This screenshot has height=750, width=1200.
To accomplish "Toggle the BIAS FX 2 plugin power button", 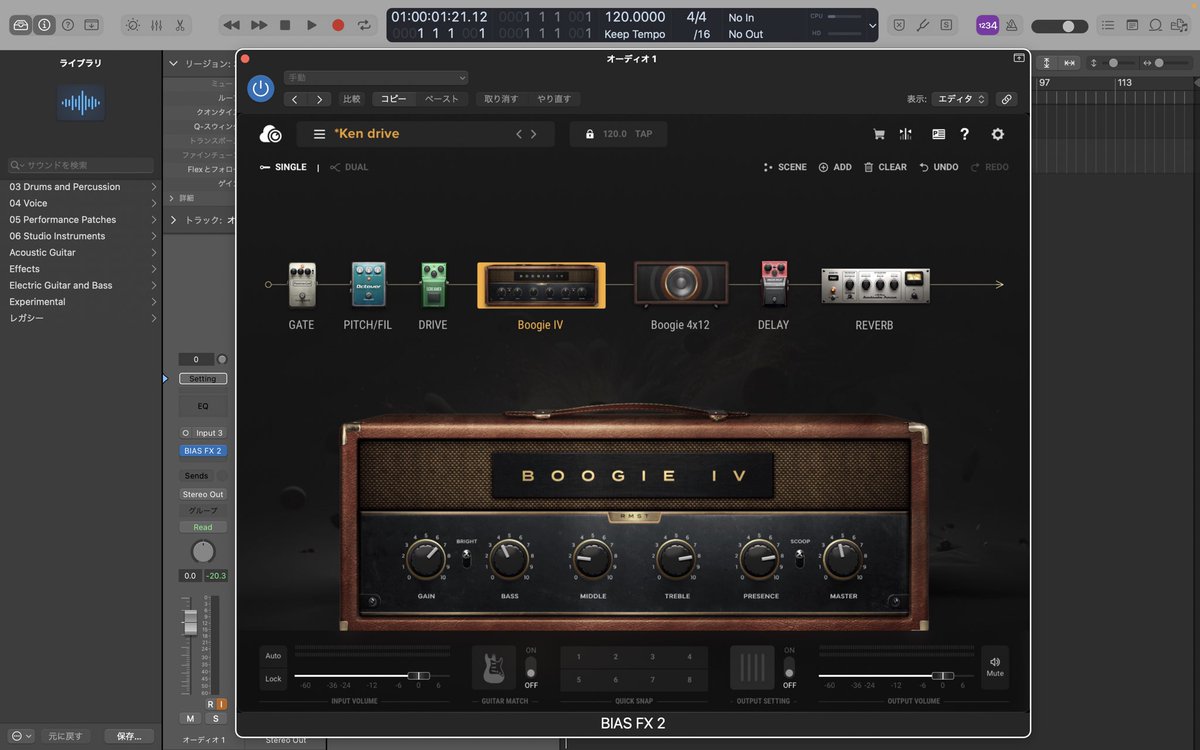I will tap(260, 88).
